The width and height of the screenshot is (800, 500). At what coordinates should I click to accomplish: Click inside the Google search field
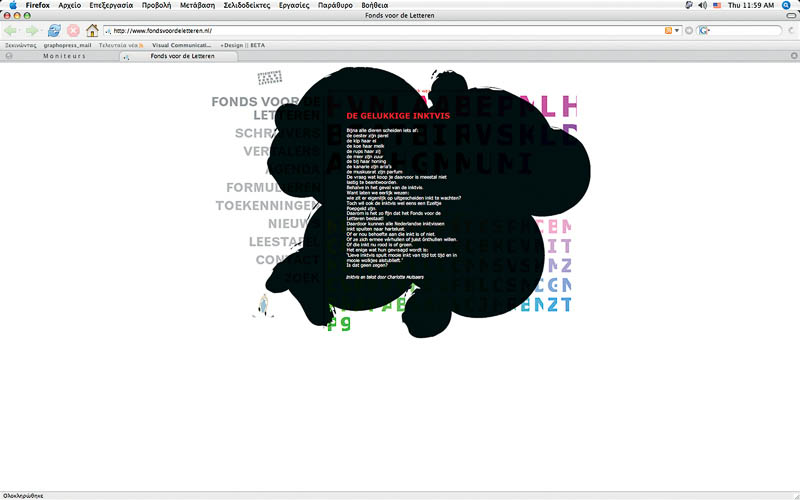click(x=745, y=31)
